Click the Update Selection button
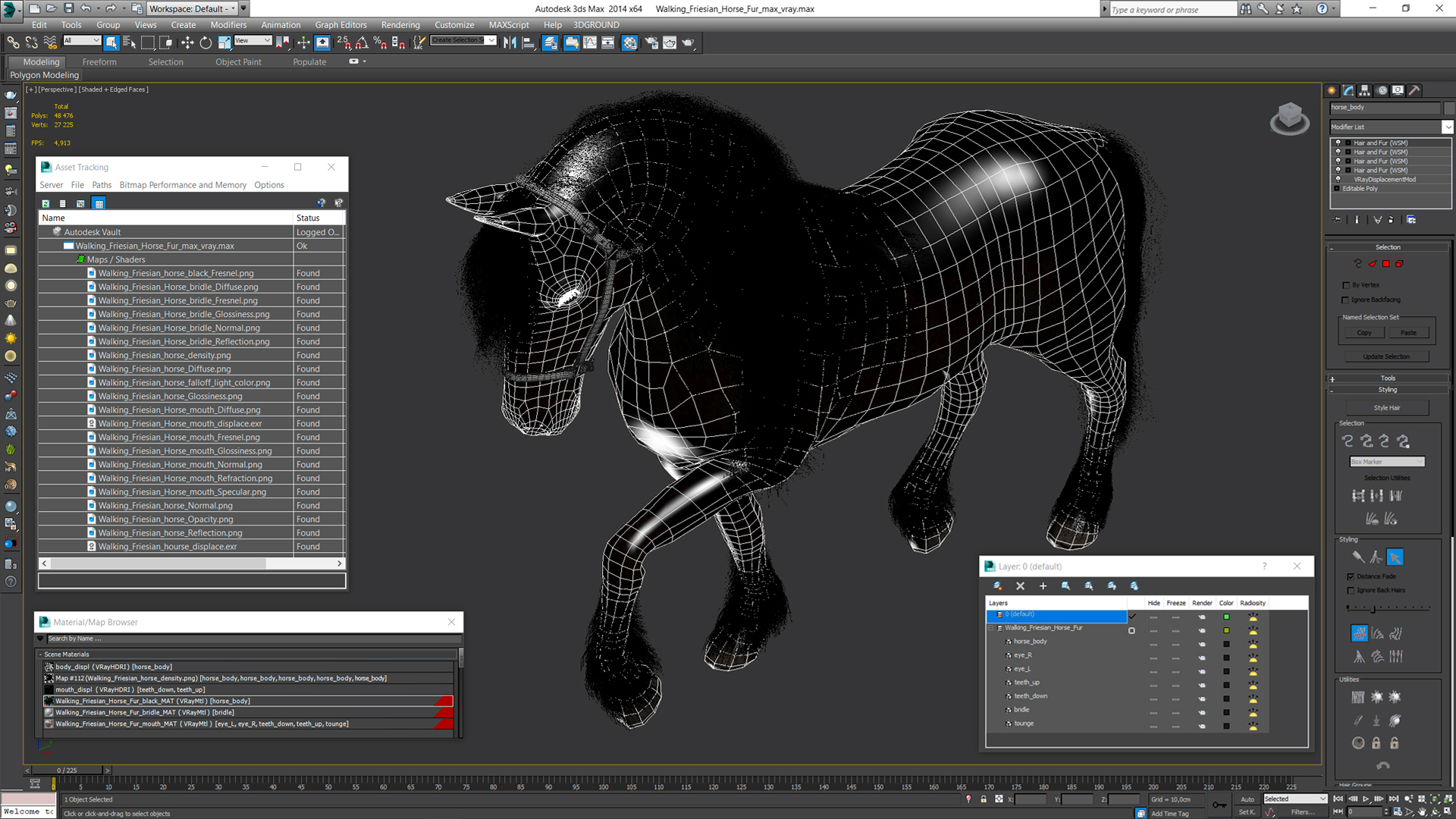This screenshot has height=819, width=1456. pos(1386,356)
